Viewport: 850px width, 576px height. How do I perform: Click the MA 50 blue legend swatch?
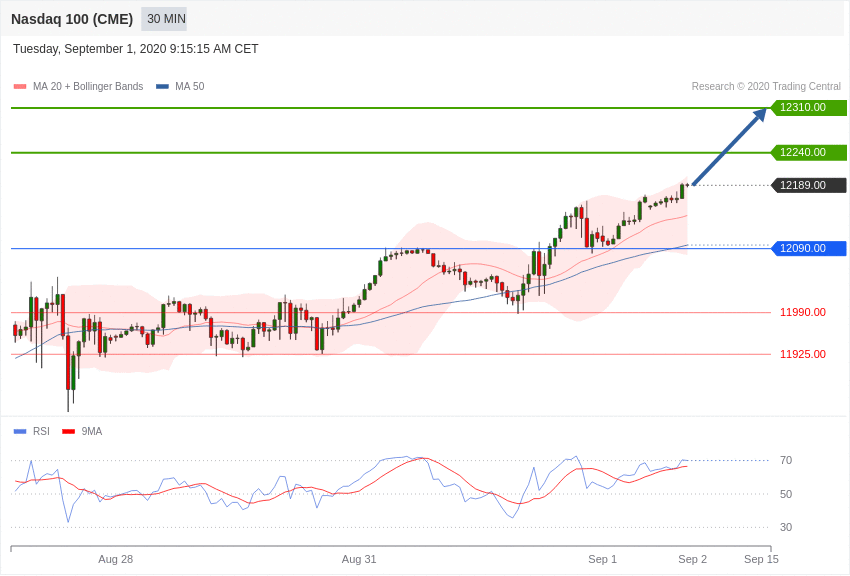(x=162, y=87)
